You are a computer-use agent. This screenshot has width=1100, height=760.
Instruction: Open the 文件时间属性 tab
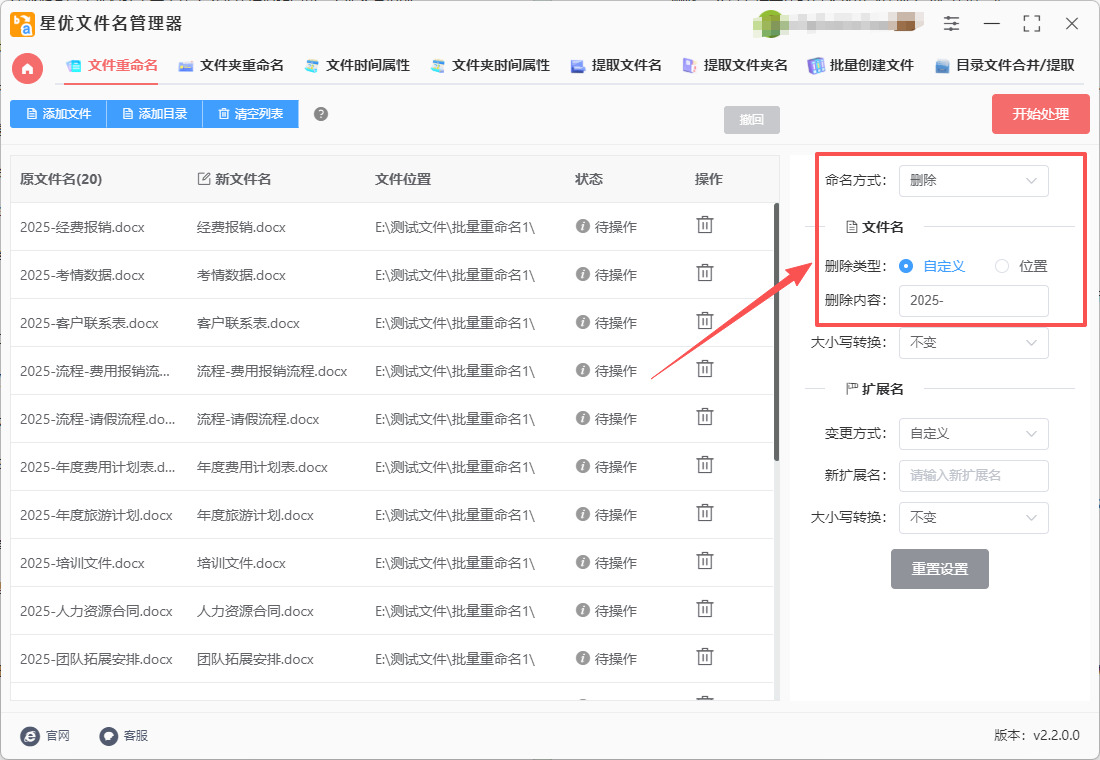coord(357,66)
